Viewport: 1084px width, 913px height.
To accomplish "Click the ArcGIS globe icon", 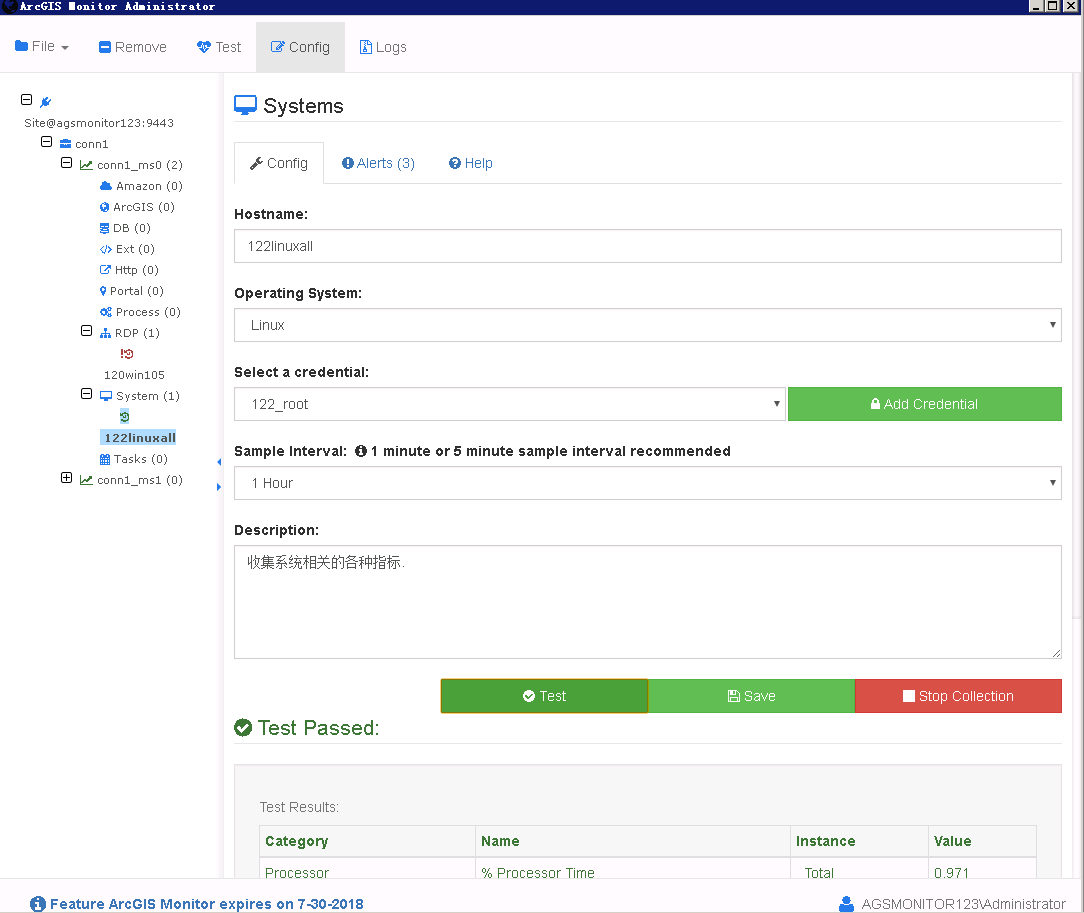I will point(104,207).
